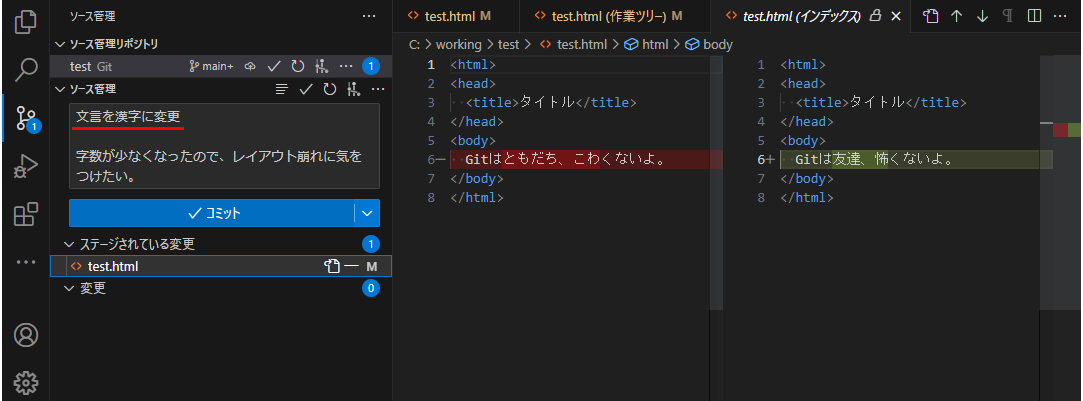Image resolution: width=1083 pixels, height=401 pixels.
Task: Click open file icon in editor toolbar
Action: [931, 16]
